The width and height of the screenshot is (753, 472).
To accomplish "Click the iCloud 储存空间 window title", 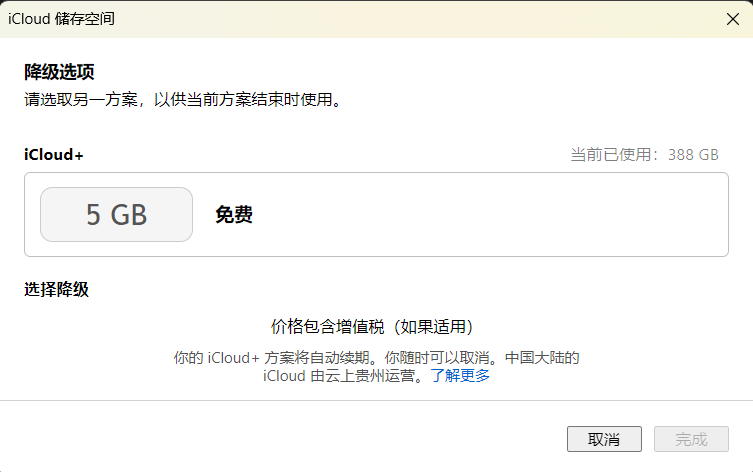I will [61, 18].
